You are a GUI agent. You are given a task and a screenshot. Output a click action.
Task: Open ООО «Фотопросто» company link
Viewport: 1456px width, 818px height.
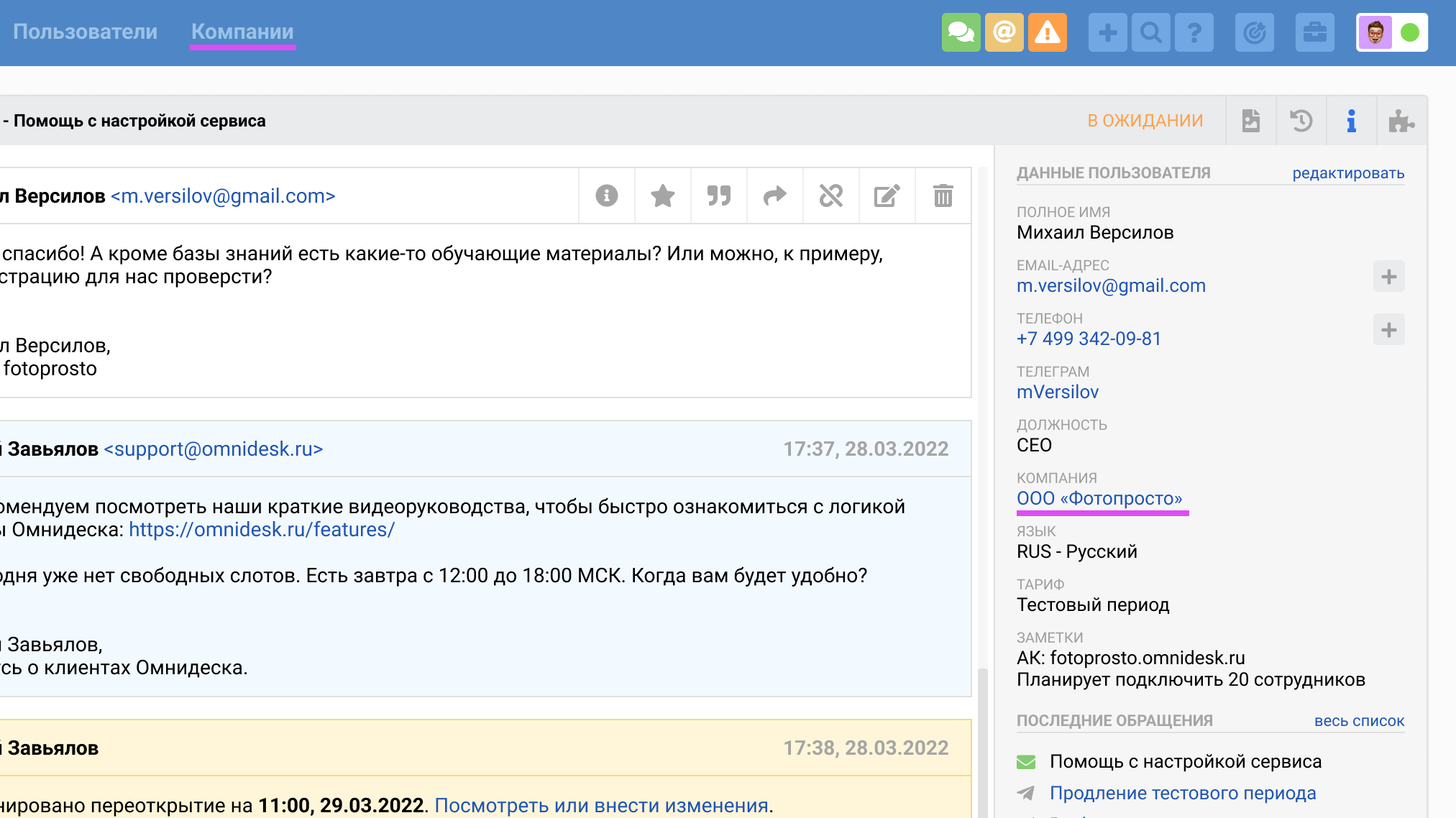click(1099, 498)
